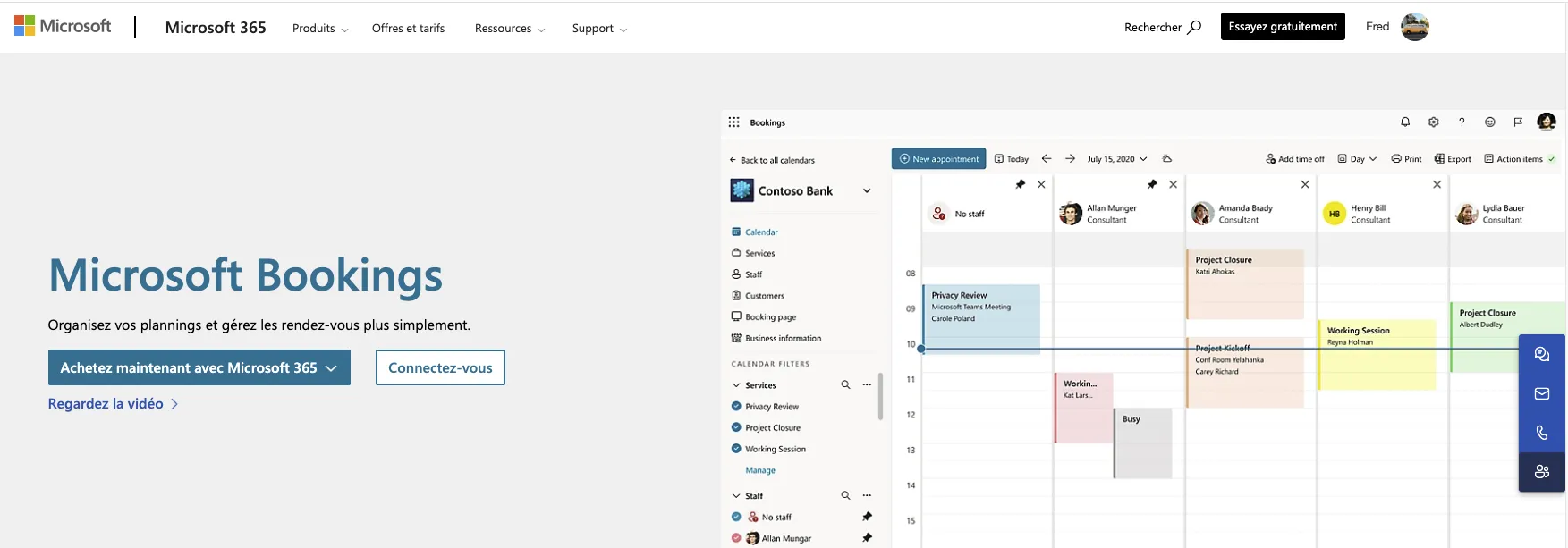Expand the Support menu
This screenshot has width=1568, height=548.
click(599, 28)
